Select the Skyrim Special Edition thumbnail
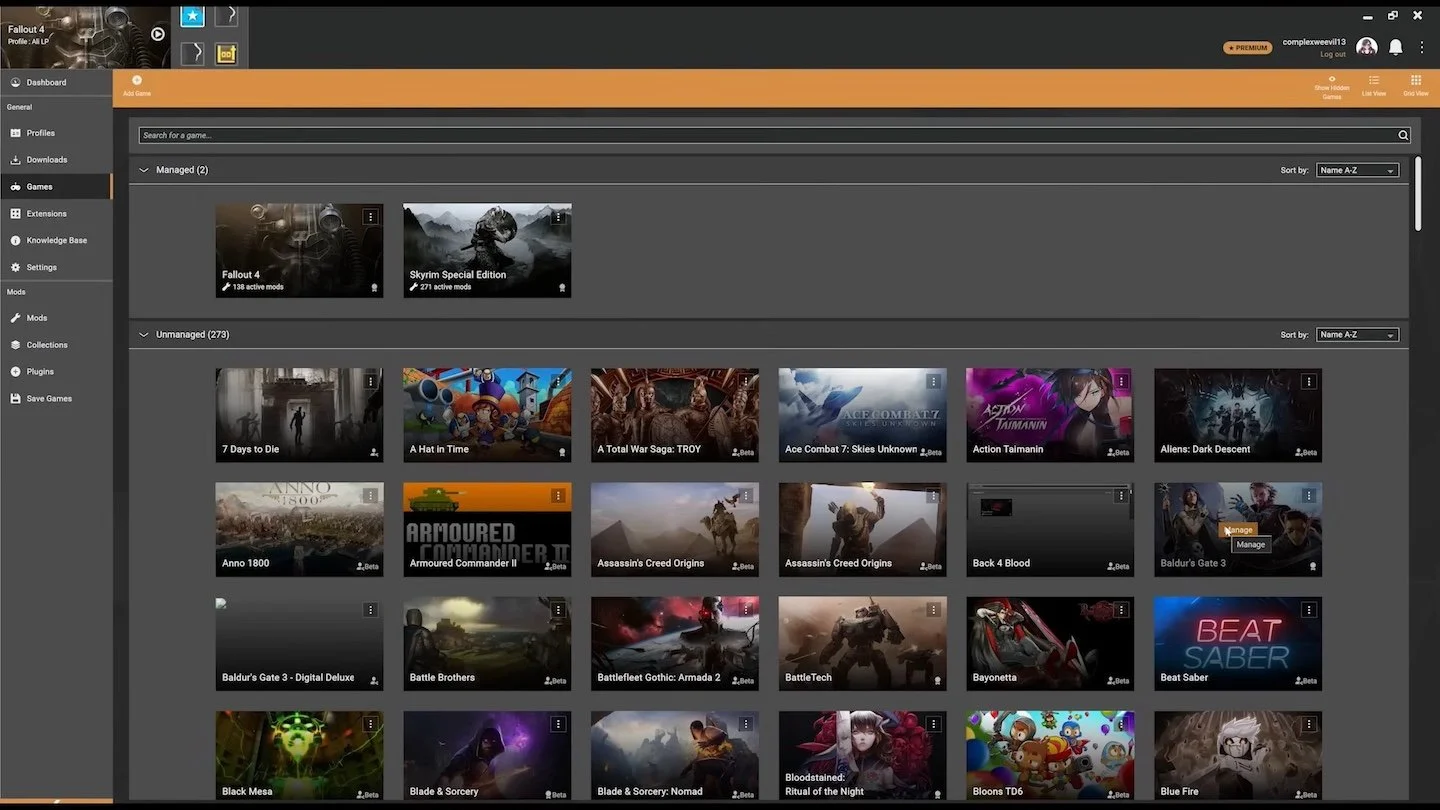 (x=487, y=250)
